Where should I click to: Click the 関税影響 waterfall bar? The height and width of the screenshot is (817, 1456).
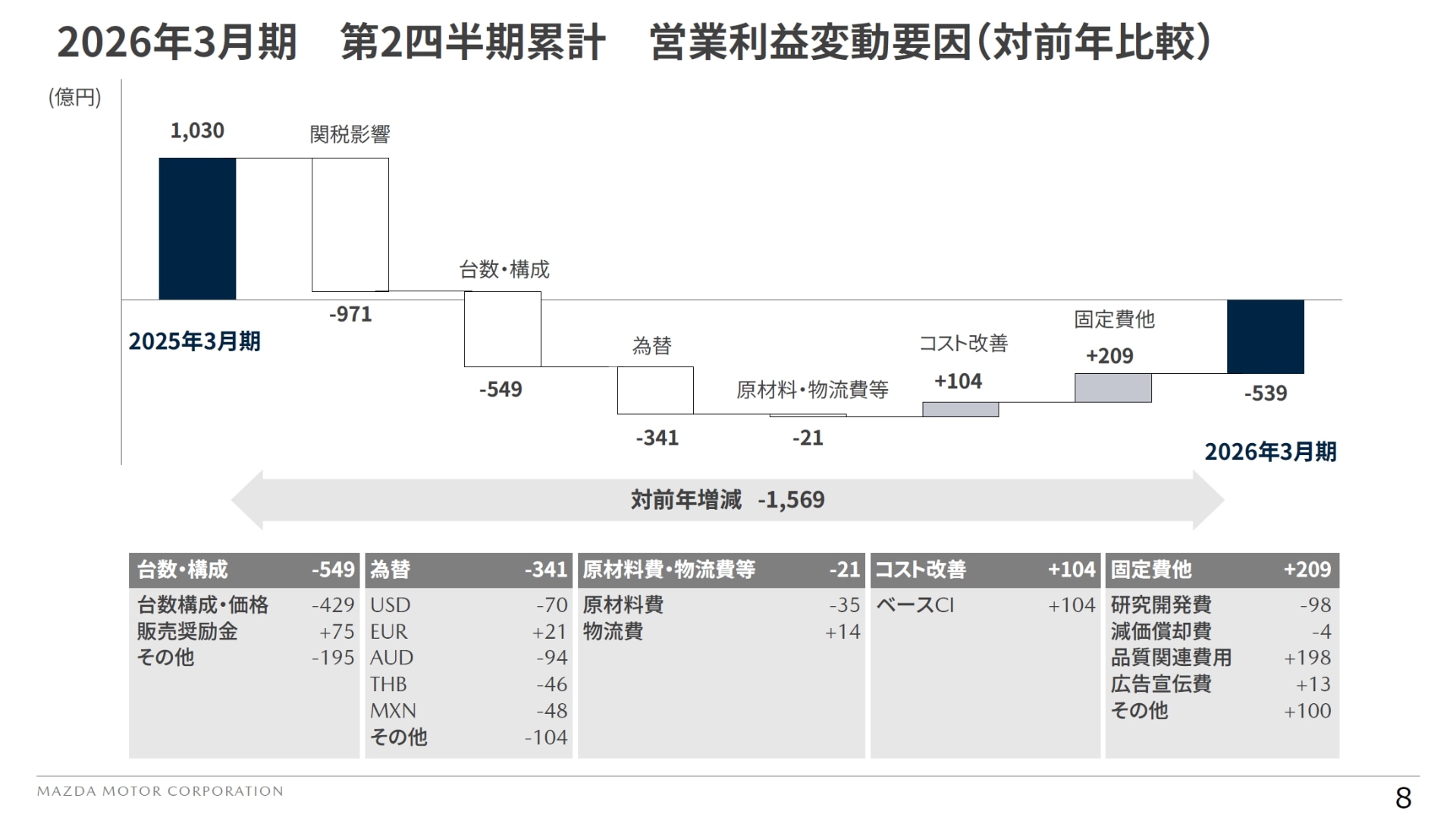(x=350, y=224)
